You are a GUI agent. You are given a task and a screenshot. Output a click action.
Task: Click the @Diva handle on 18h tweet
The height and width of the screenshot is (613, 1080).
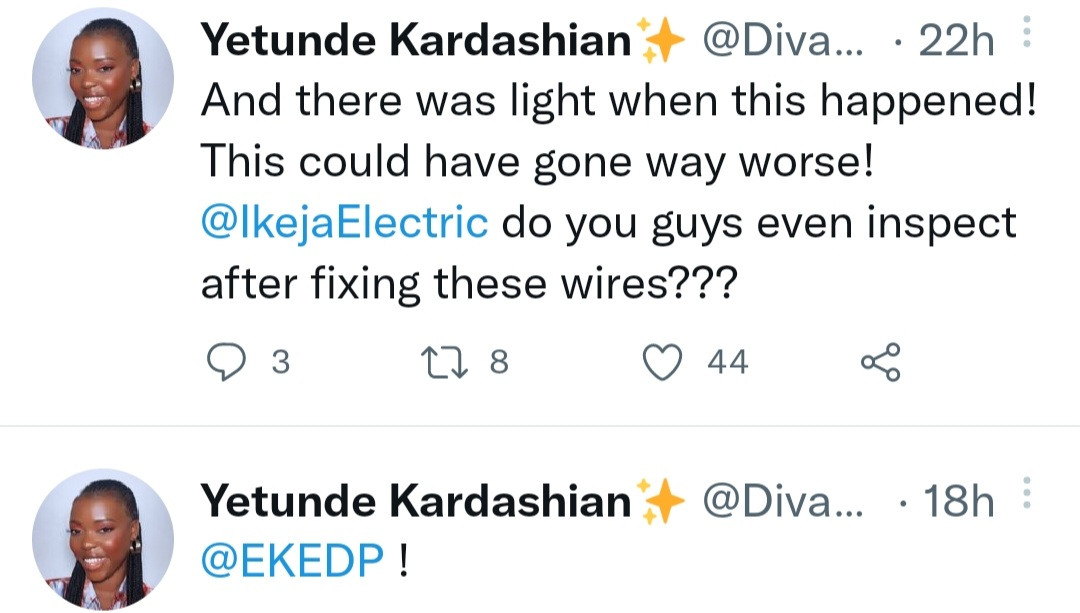(779, 501)
